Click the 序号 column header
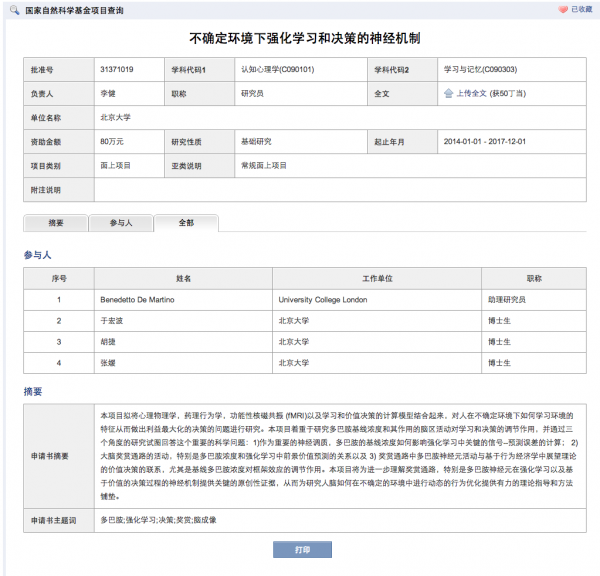600x576 pixels. pos(59,279)
